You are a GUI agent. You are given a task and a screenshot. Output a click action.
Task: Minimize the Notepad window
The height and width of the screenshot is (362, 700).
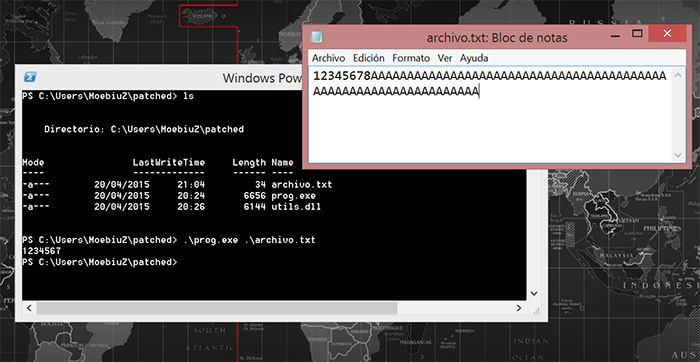614,35
